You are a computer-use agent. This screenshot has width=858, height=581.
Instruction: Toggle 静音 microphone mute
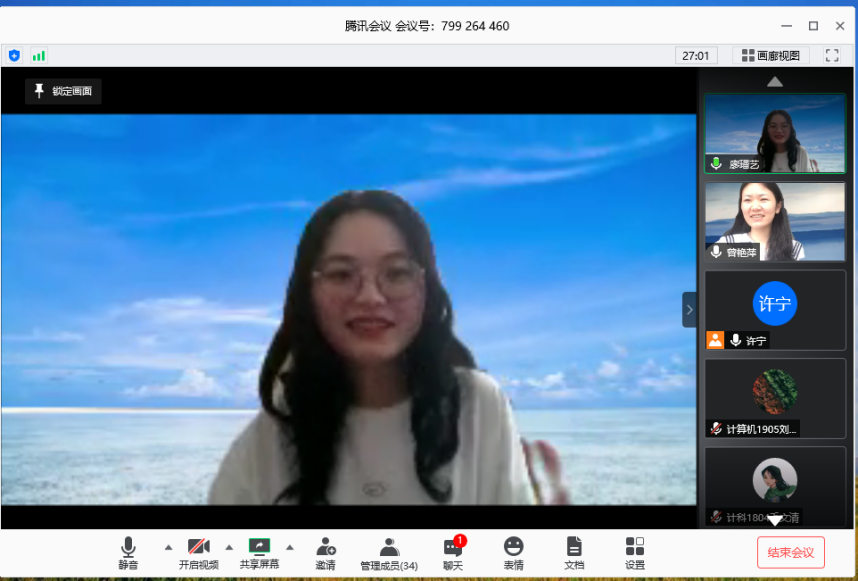[128, 552]
